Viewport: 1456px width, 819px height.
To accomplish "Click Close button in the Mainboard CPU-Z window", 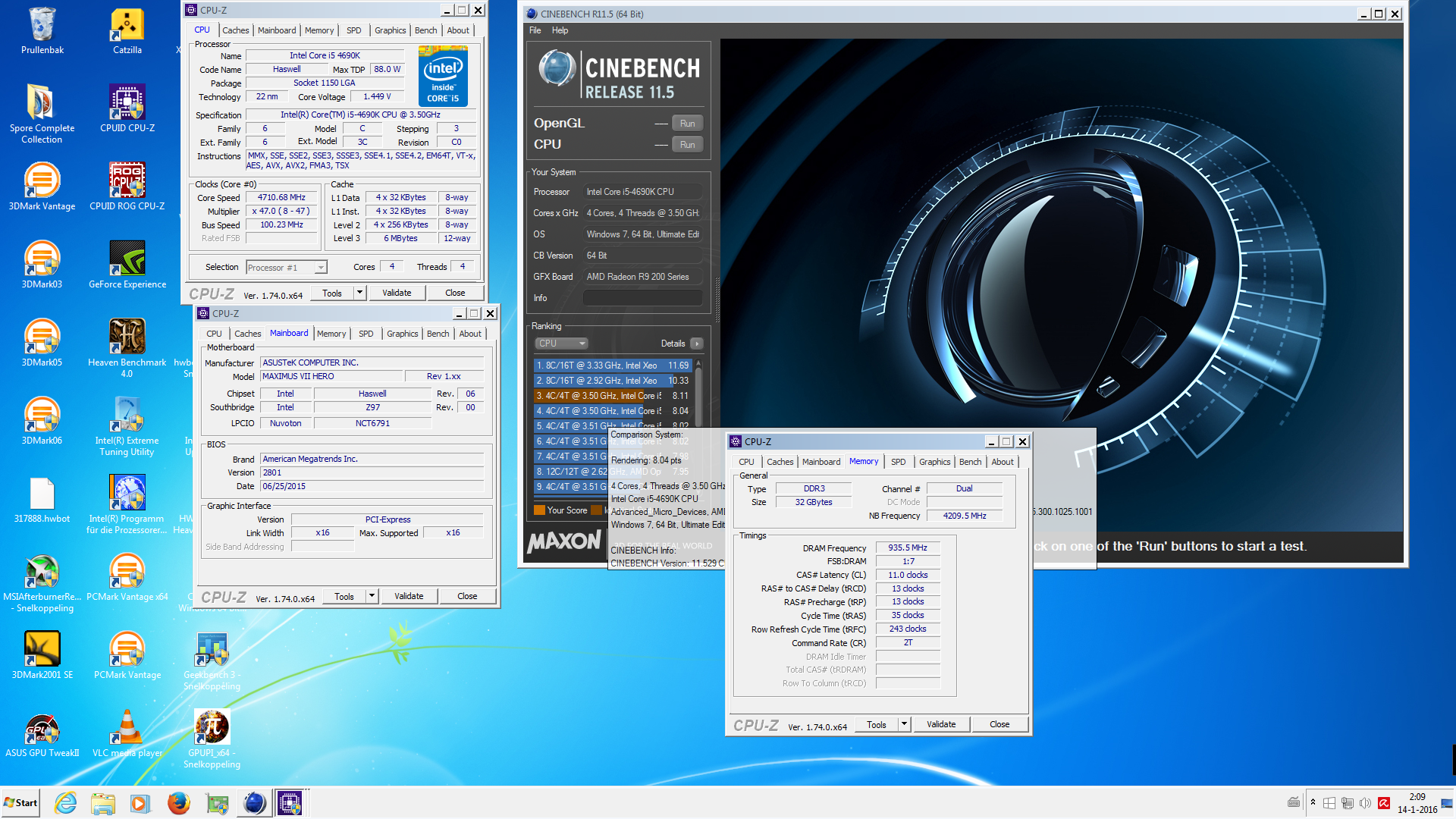I will point(467,596).
